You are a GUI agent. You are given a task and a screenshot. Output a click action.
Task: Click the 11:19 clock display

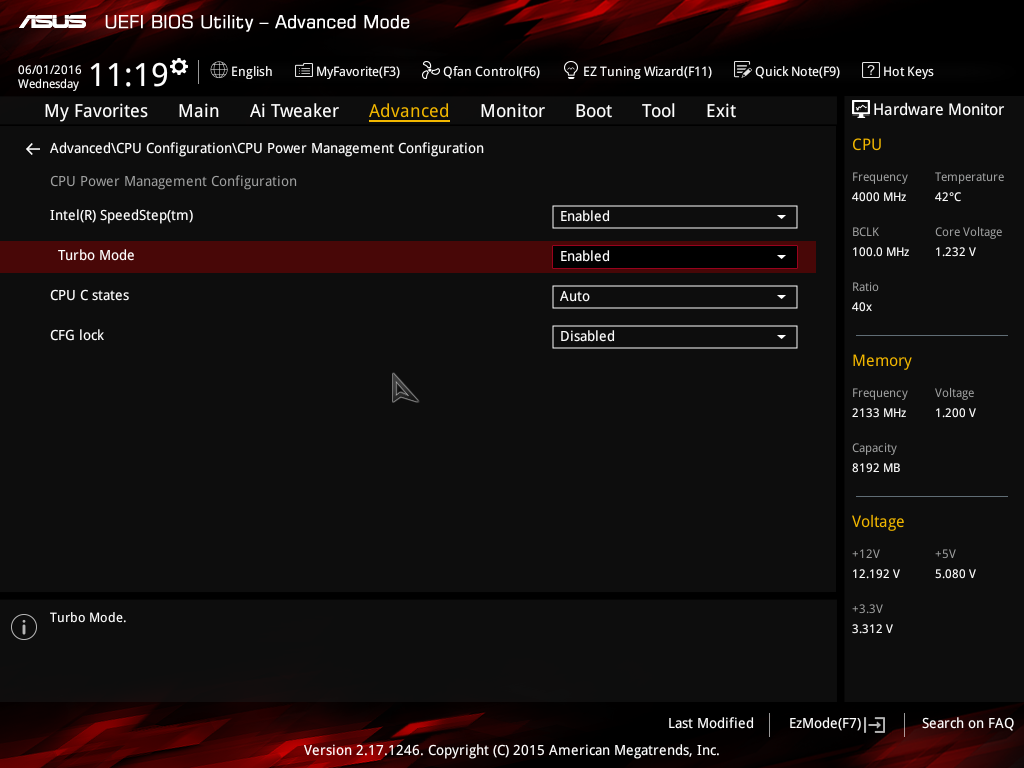(129, 73)
